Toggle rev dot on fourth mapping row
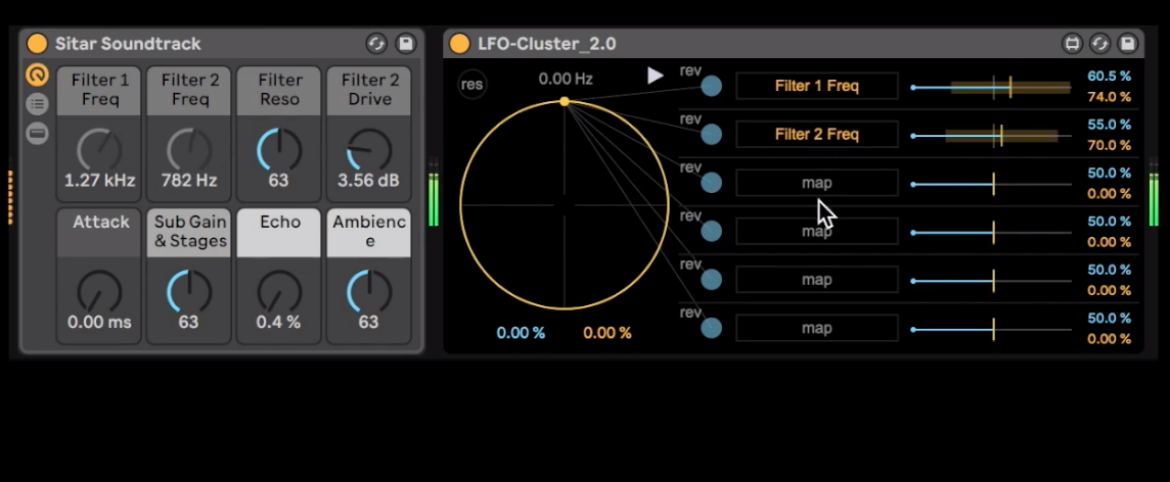Viewport: 1170px width, 482px height. tap(712, 231)
